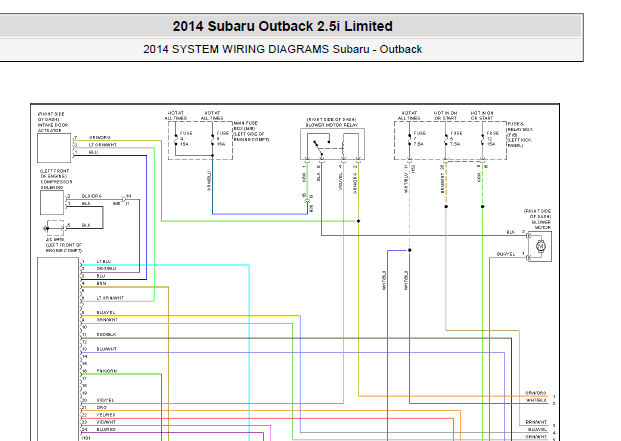
Task: Click ORG label at module pin 21
Action: (x=101, y=407)
